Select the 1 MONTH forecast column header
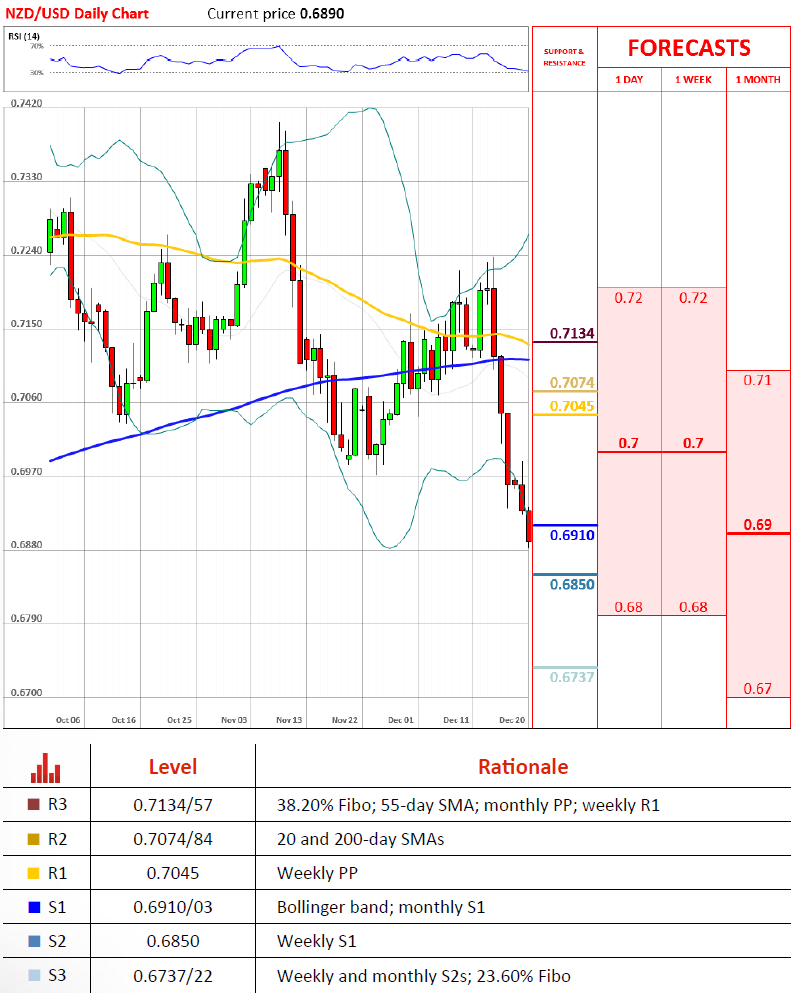 pyautogui.click(x=758, y=80)
